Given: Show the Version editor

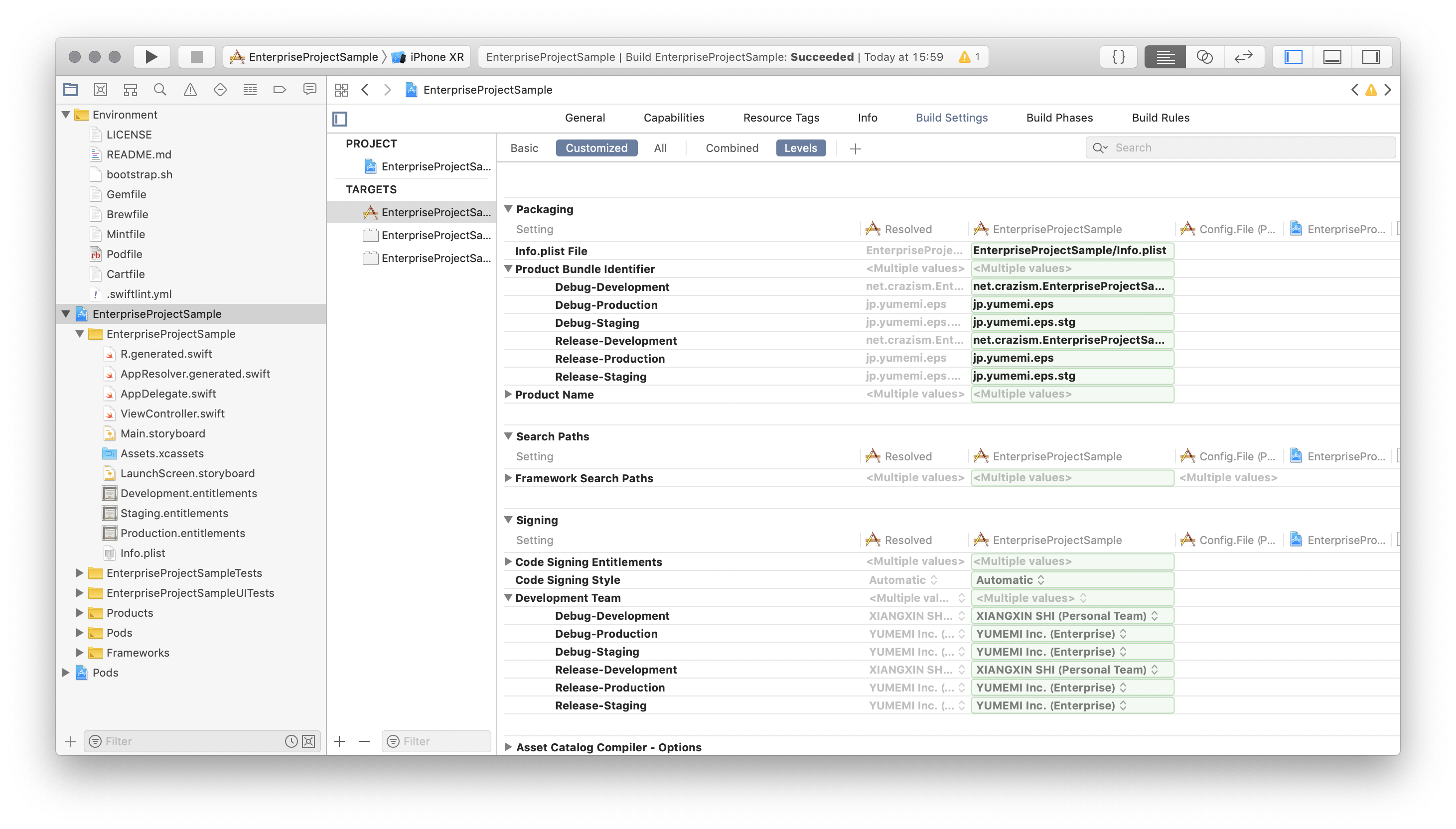Looking at the screenshot, I should (x=1244, y=56).
